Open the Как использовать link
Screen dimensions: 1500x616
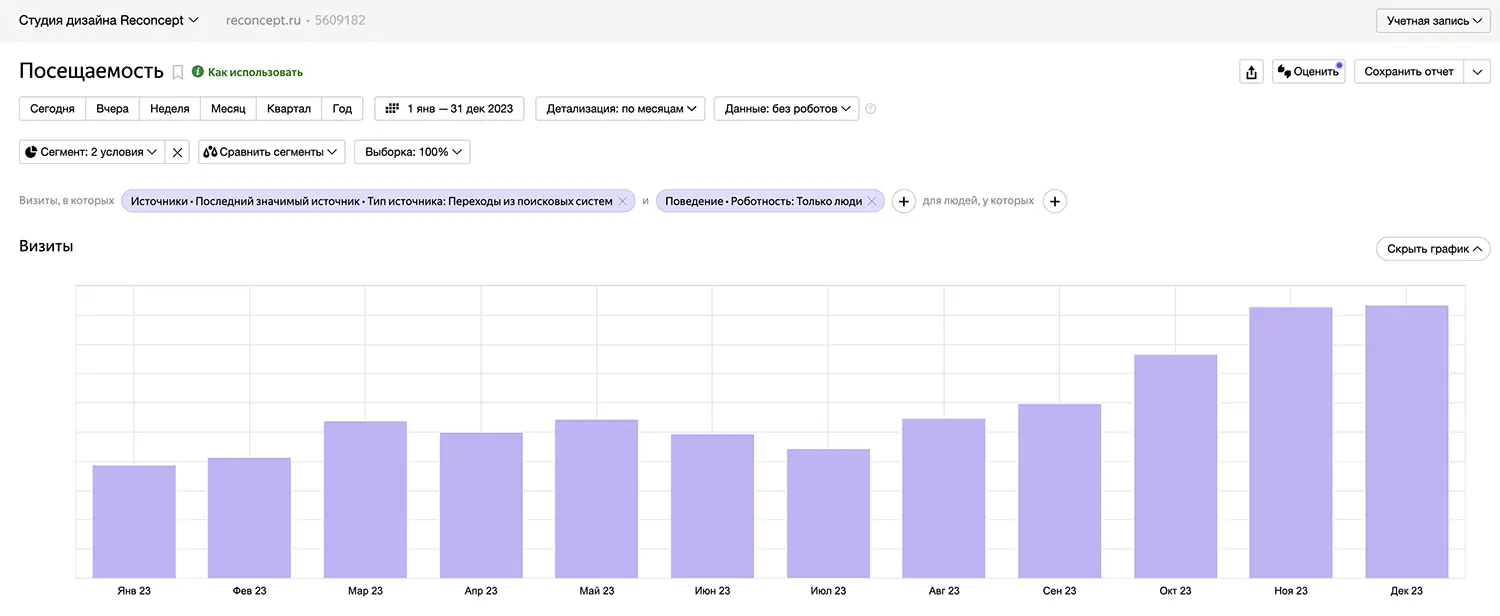point(254,72)
